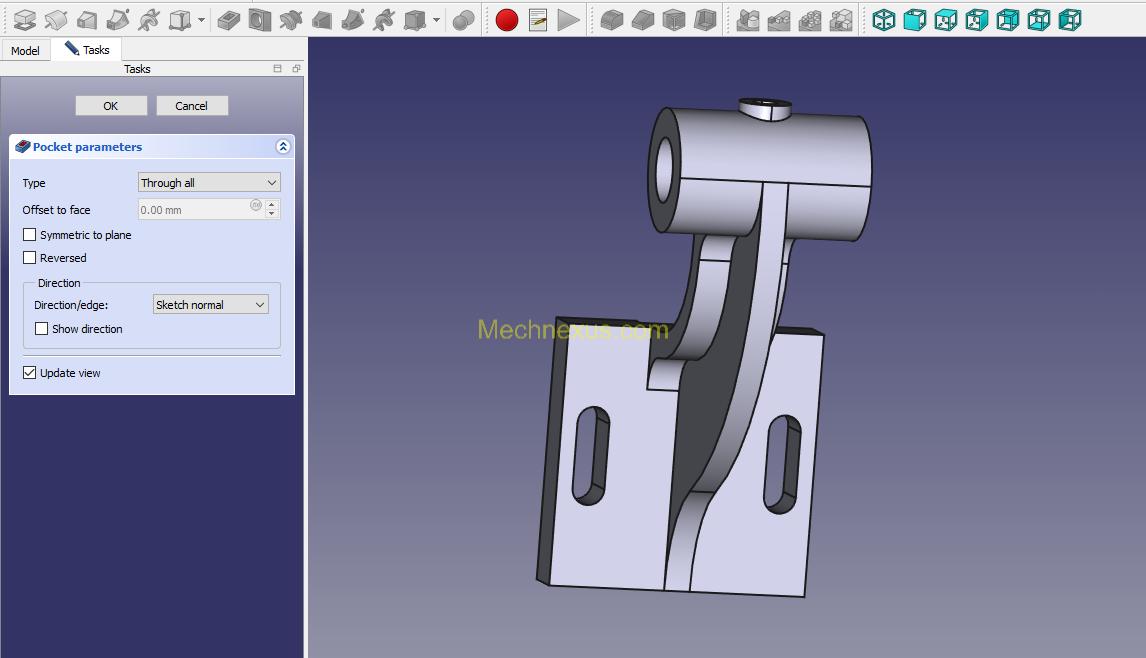Click the Pad extrude tool icon
1146x658 pixels.
point(25,20)
